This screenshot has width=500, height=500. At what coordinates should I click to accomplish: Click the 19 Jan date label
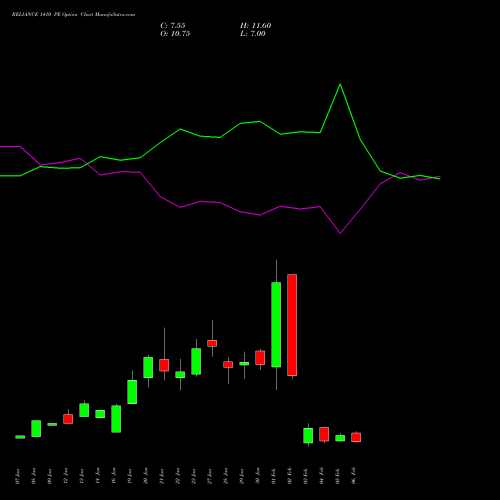pos(130,476)
